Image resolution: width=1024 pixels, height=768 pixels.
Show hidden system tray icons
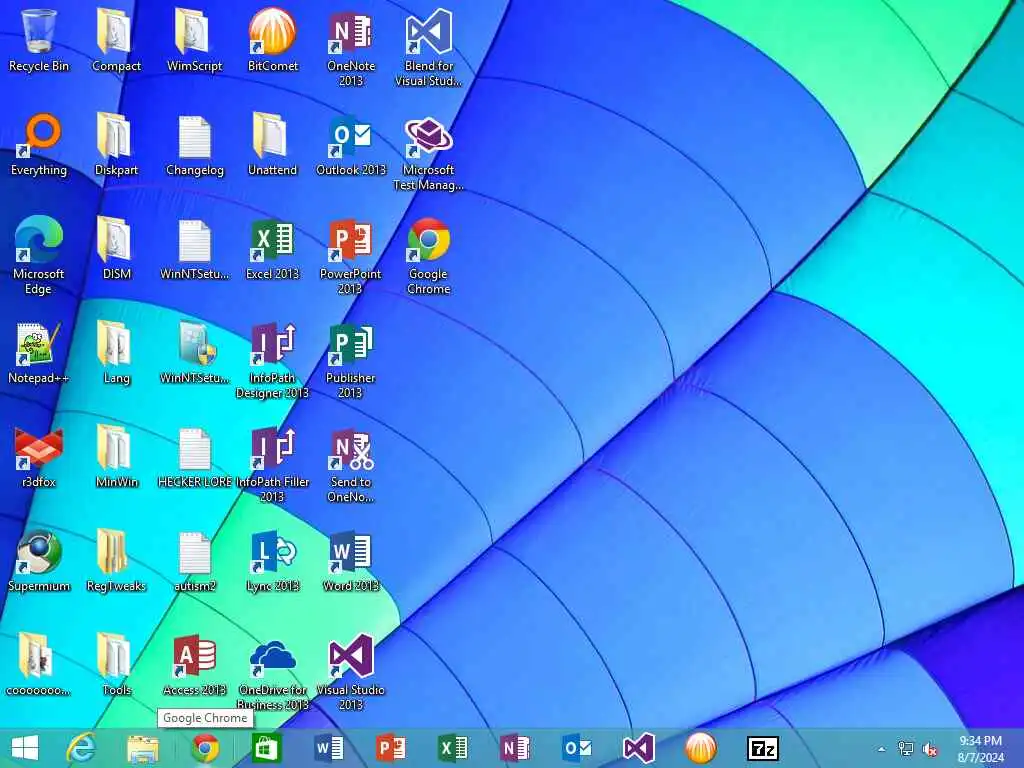tap(882, 749)
